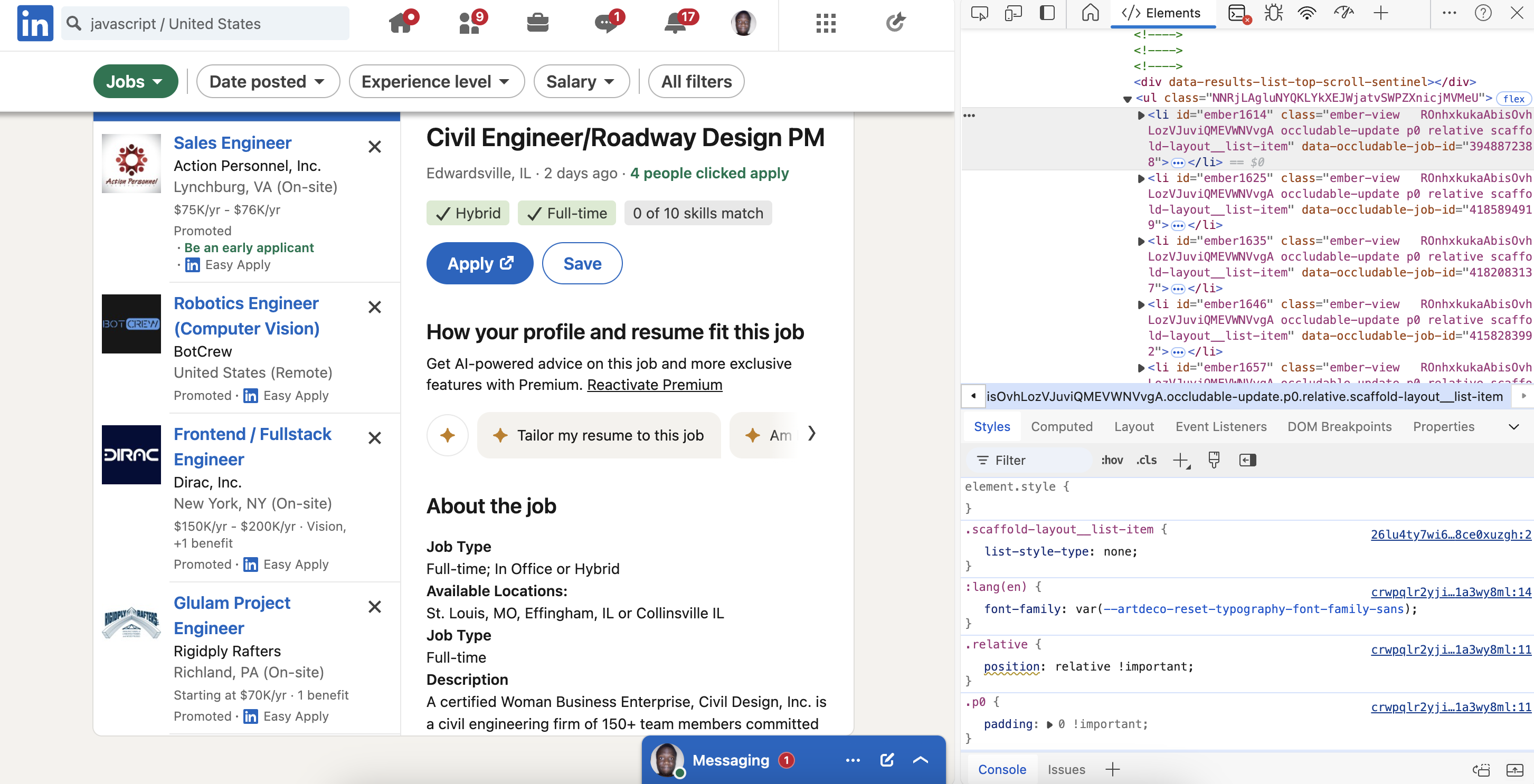This screenshot has width=1534, height=784.
Task: Open the Sources bug icon
Action: tap(1274, 13)
